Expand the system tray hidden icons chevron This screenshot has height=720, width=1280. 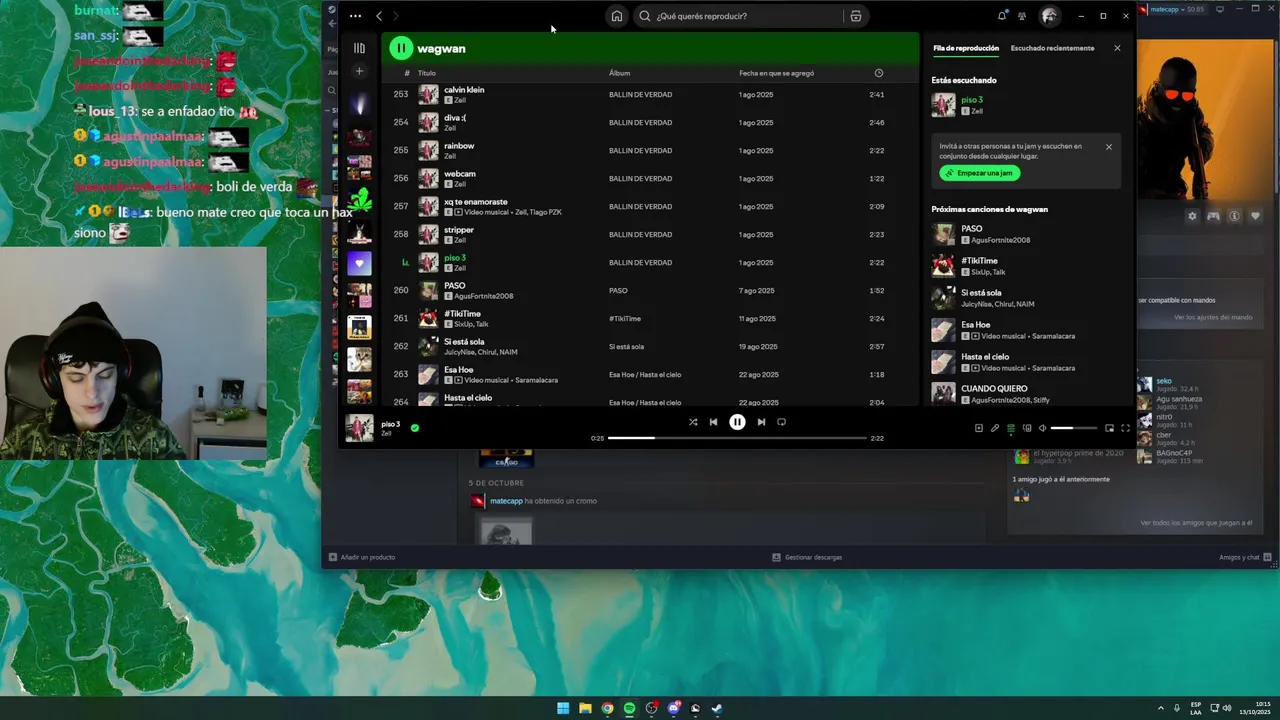1161,708
